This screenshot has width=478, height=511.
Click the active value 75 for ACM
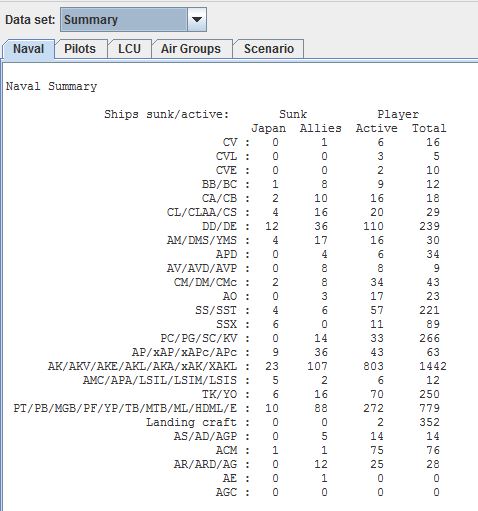click(x=377, y=450)
